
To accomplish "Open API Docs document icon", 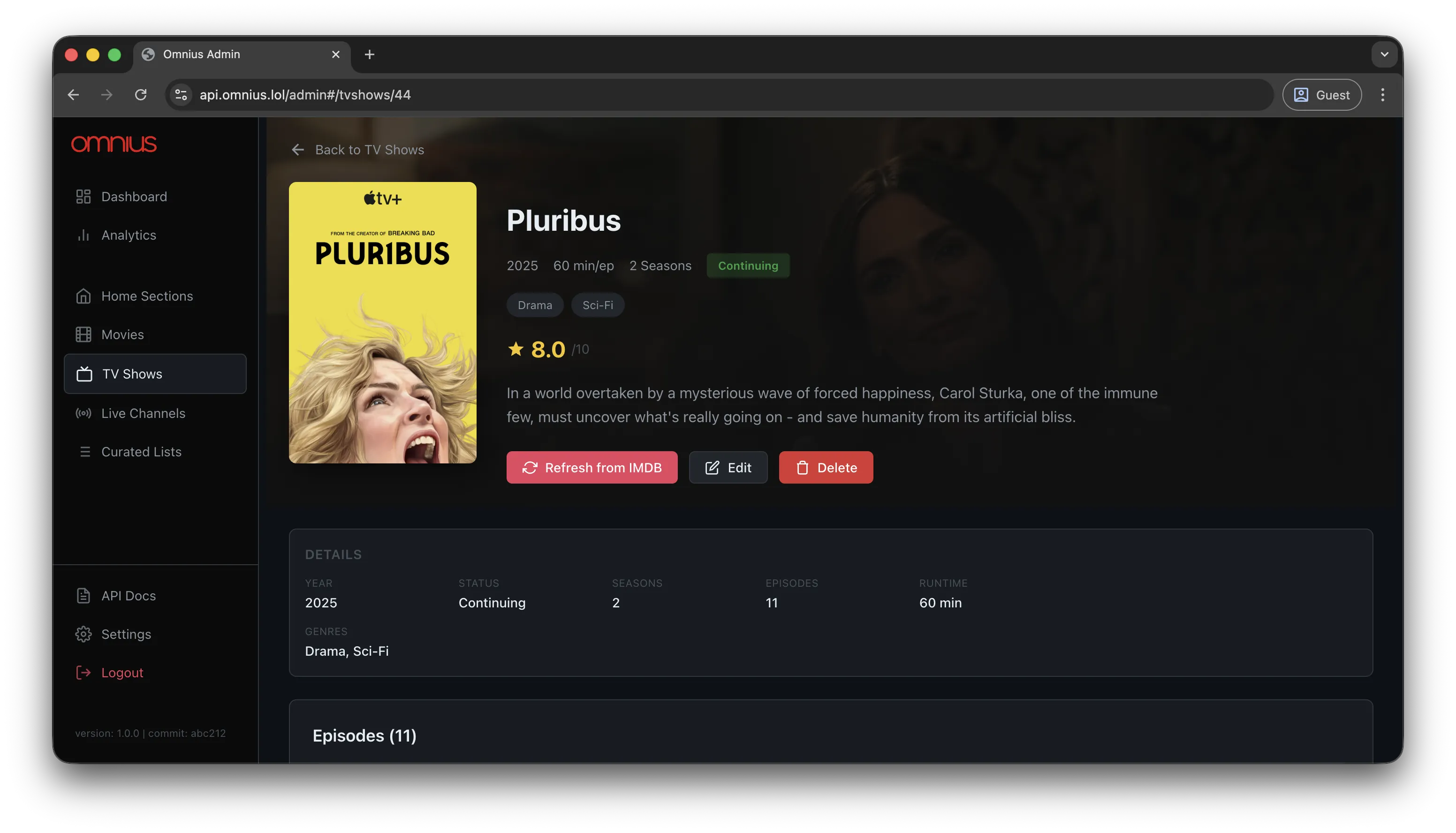I will (x=83, y=596).
